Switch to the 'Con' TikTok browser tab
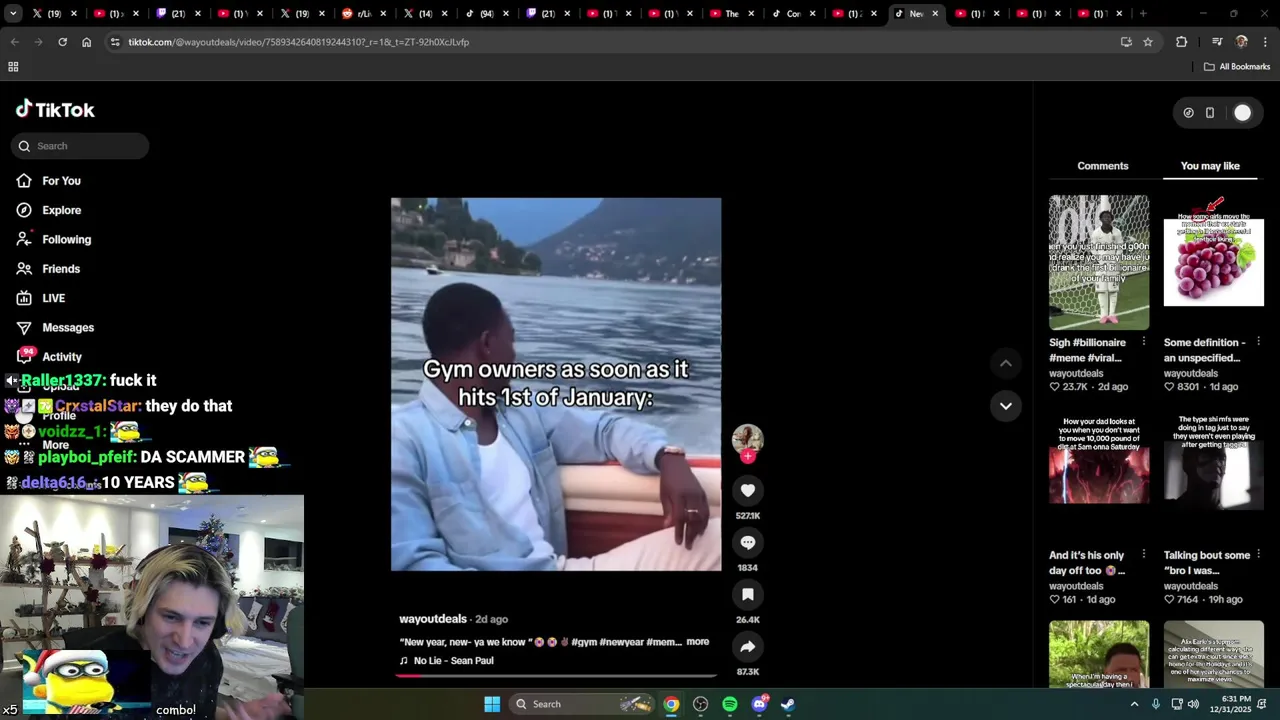1280x720 pixels. (x=795, y=14)
